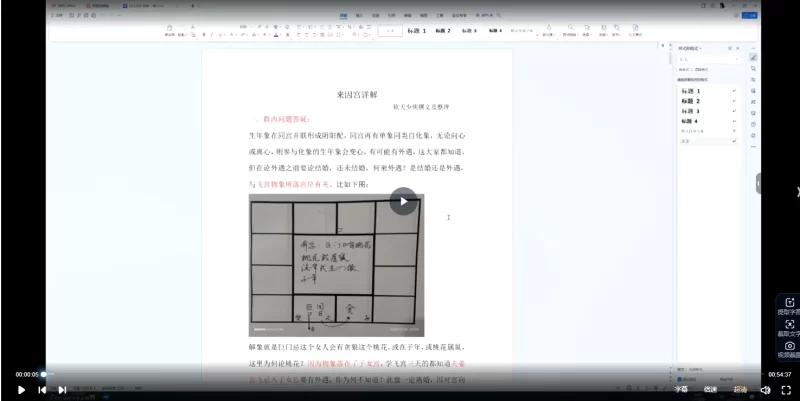The width and height of the screenshot is (800, 401).
Task: Apply 标题 1 style in styles panel
Action: click(691, 91)
